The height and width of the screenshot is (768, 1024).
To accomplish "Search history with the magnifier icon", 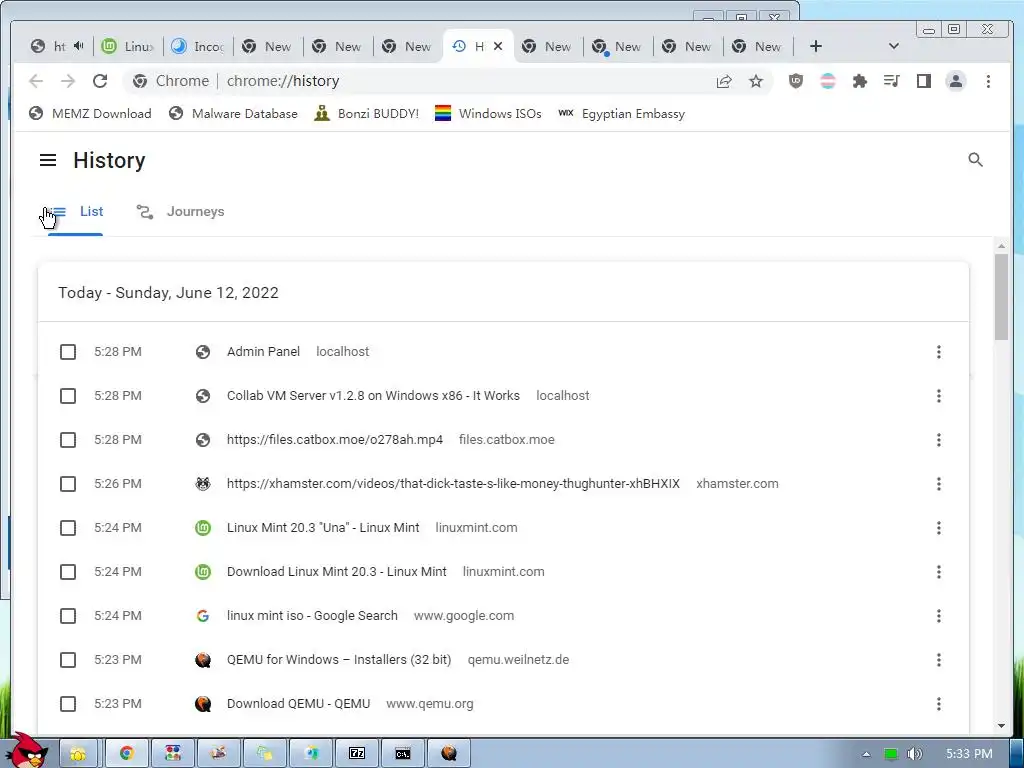I will click(975, 160).
